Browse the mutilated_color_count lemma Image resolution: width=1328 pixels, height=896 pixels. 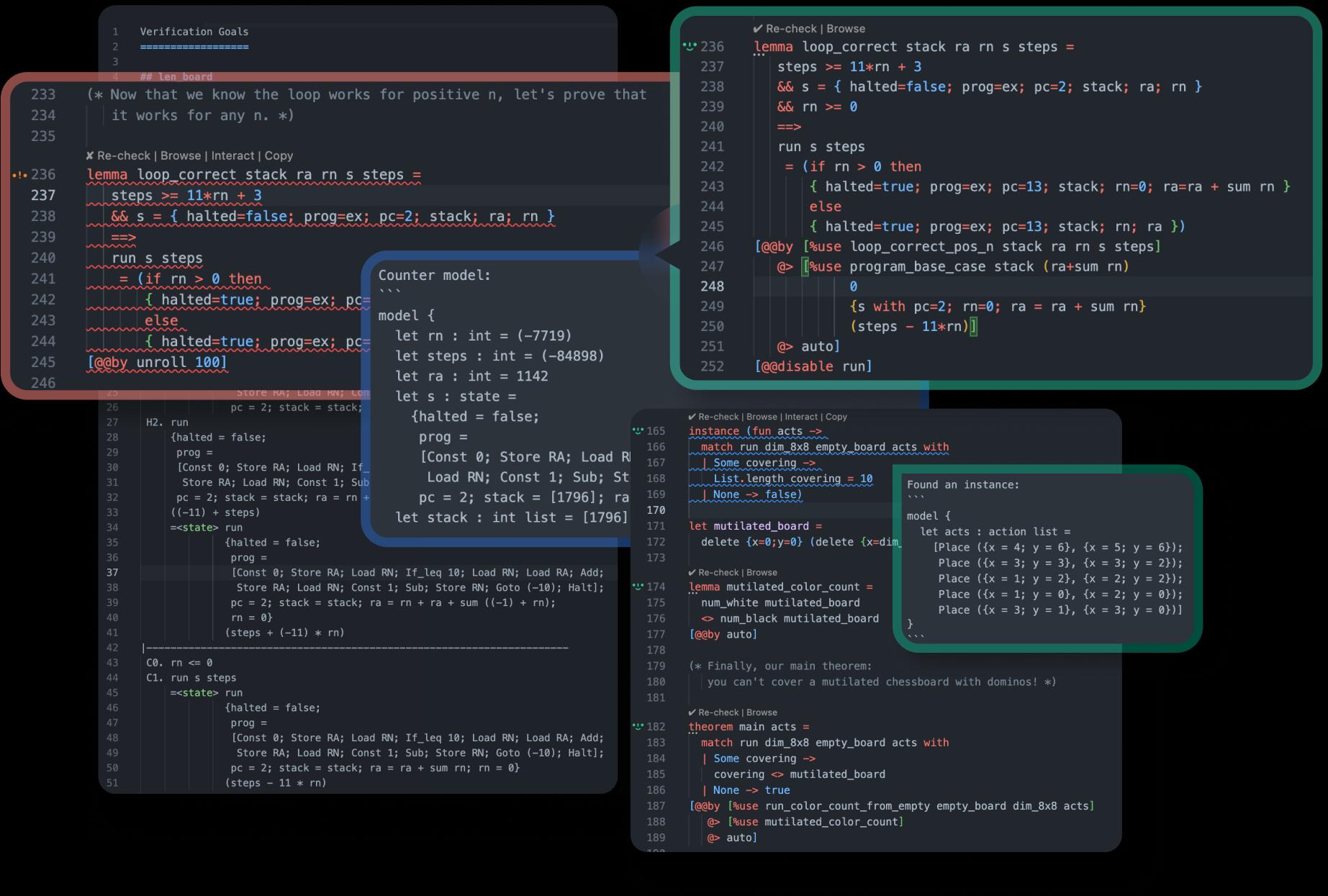coord(762,573)
